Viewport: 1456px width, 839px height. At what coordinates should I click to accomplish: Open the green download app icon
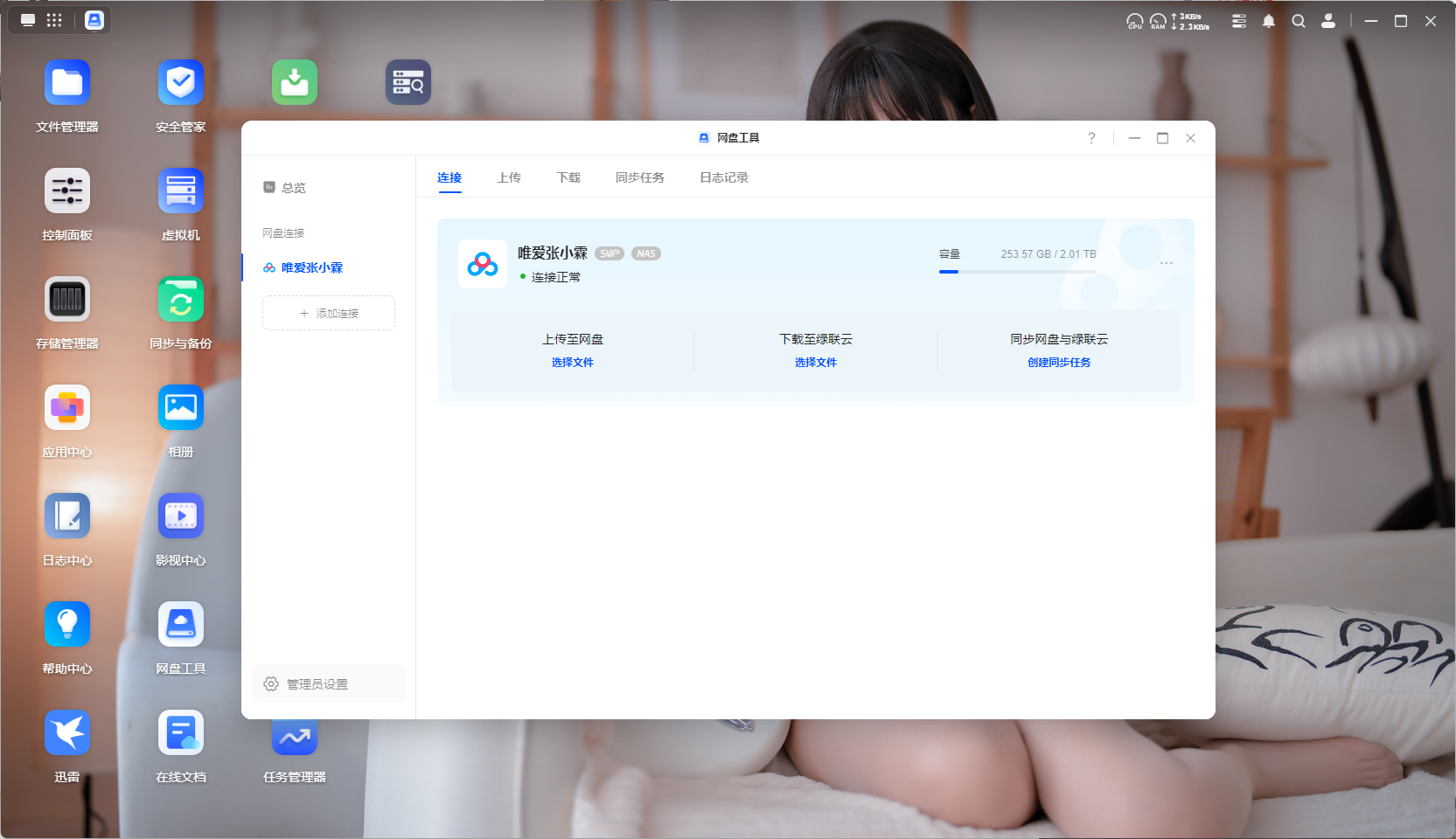[x=295, y=82]
